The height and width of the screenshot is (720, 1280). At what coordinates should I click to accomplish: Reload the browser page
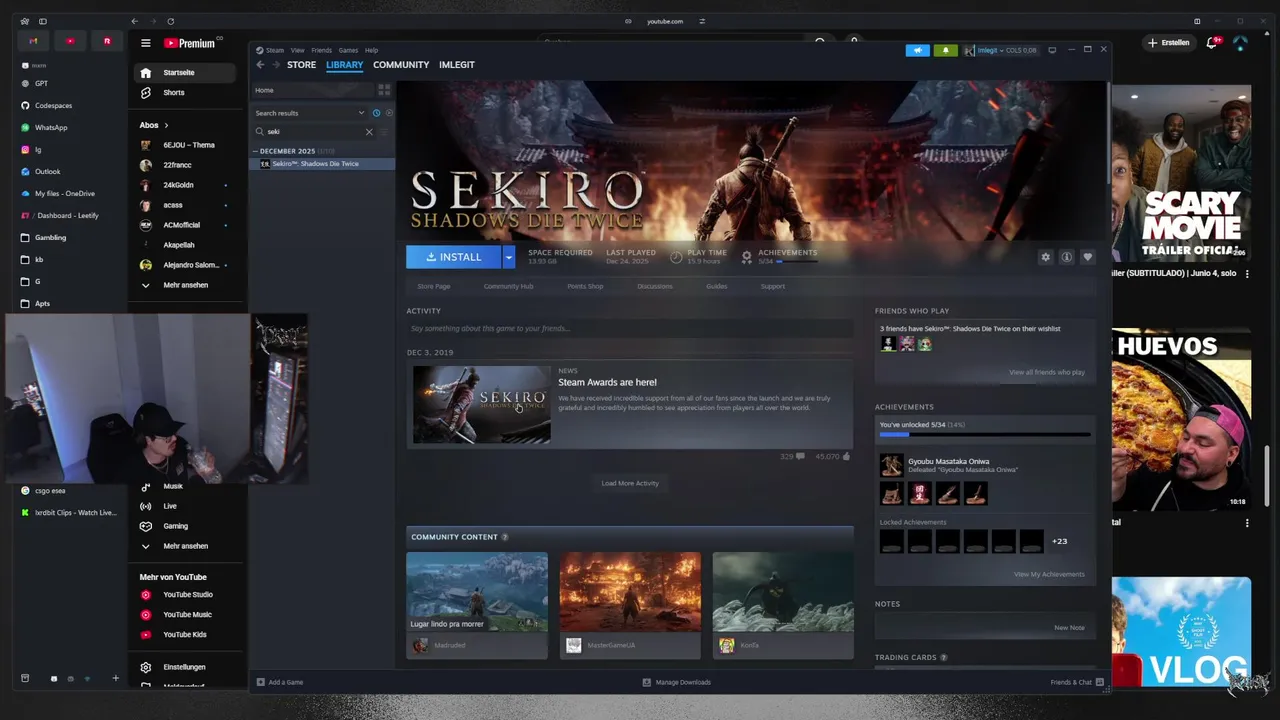(x=170, y=21)
